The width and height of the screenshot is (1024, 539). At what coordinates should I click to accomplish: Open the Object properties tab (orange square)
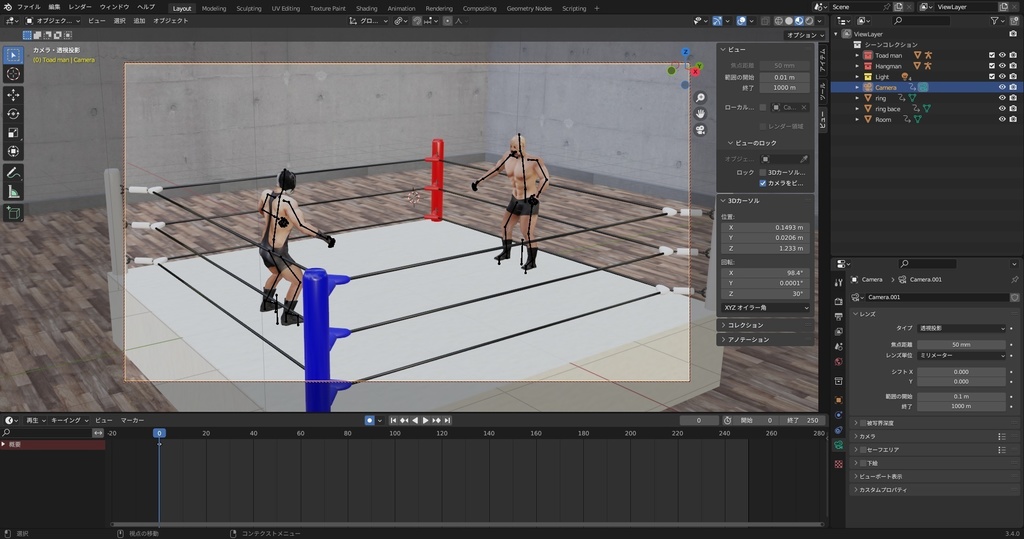click(x=839, y=400)
